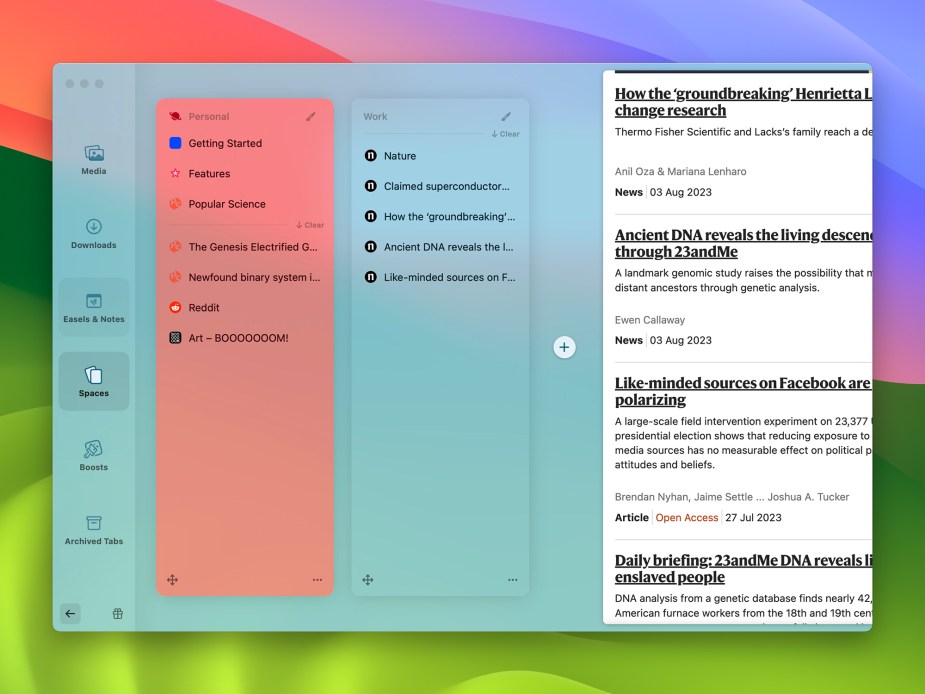Select the Reddit tab in Personal
This screenshot has width=925, height=694.
[204, 308]
